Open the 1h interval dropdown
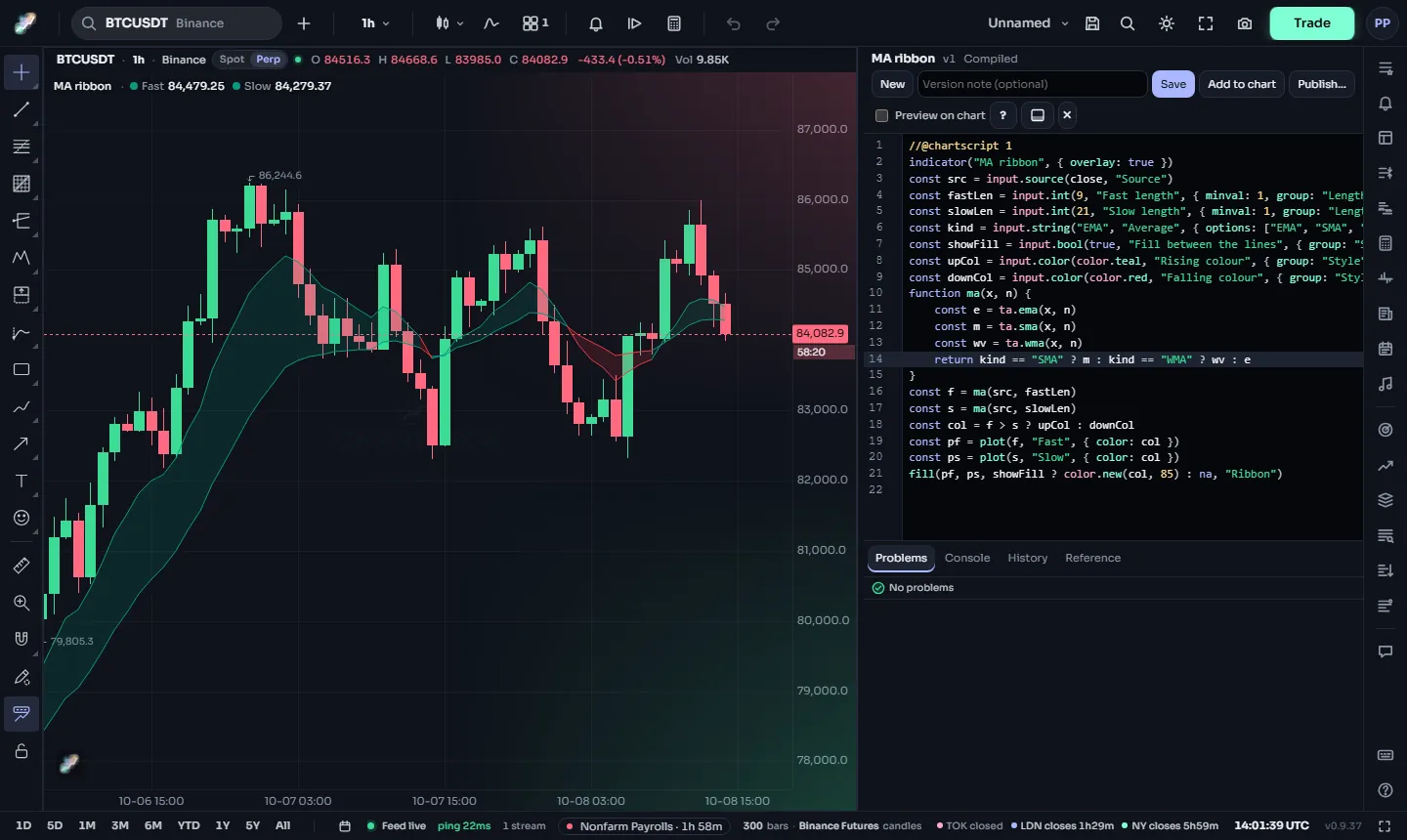The height and width of the screenshot is (840, 1407). [375, 23]
